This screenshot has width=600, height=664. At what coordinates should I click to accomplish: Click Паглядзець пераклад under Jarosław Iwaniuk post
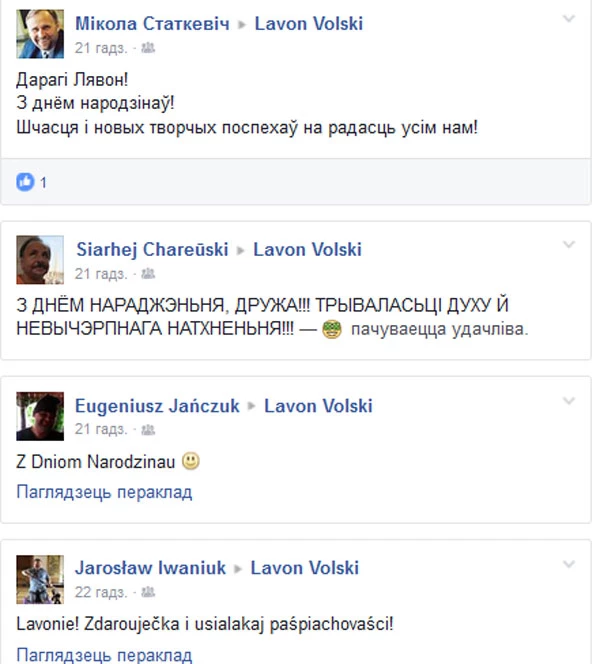[x=104, y=655]
